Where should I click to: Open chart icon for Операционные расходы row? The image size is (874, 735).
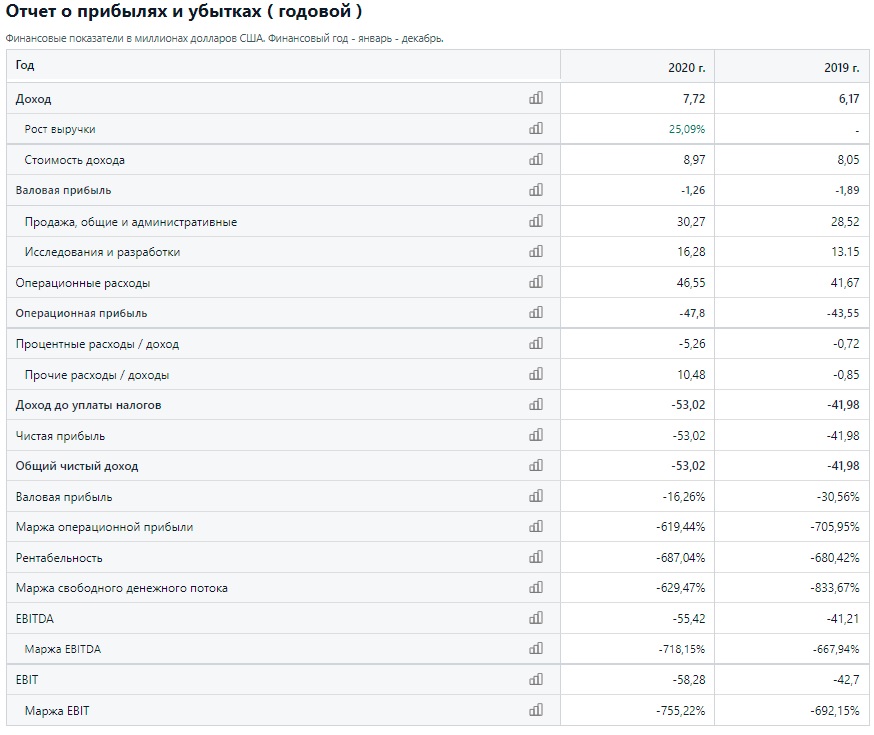(536, 282)
